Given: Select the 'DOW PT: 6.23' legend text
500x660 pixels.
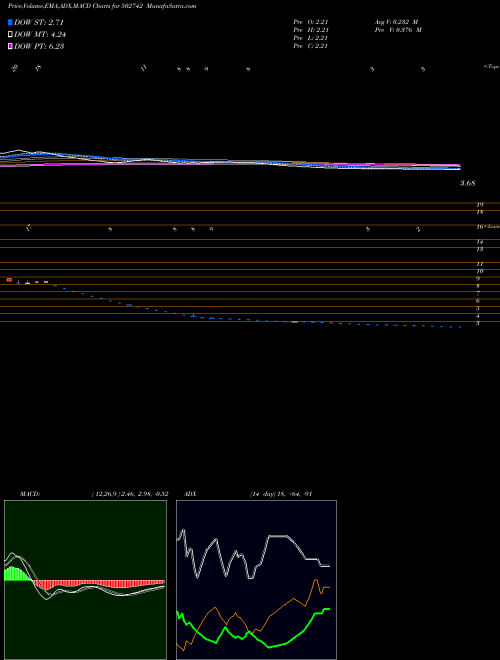Looking at the screenshot, I should click(x=39, y=46).
